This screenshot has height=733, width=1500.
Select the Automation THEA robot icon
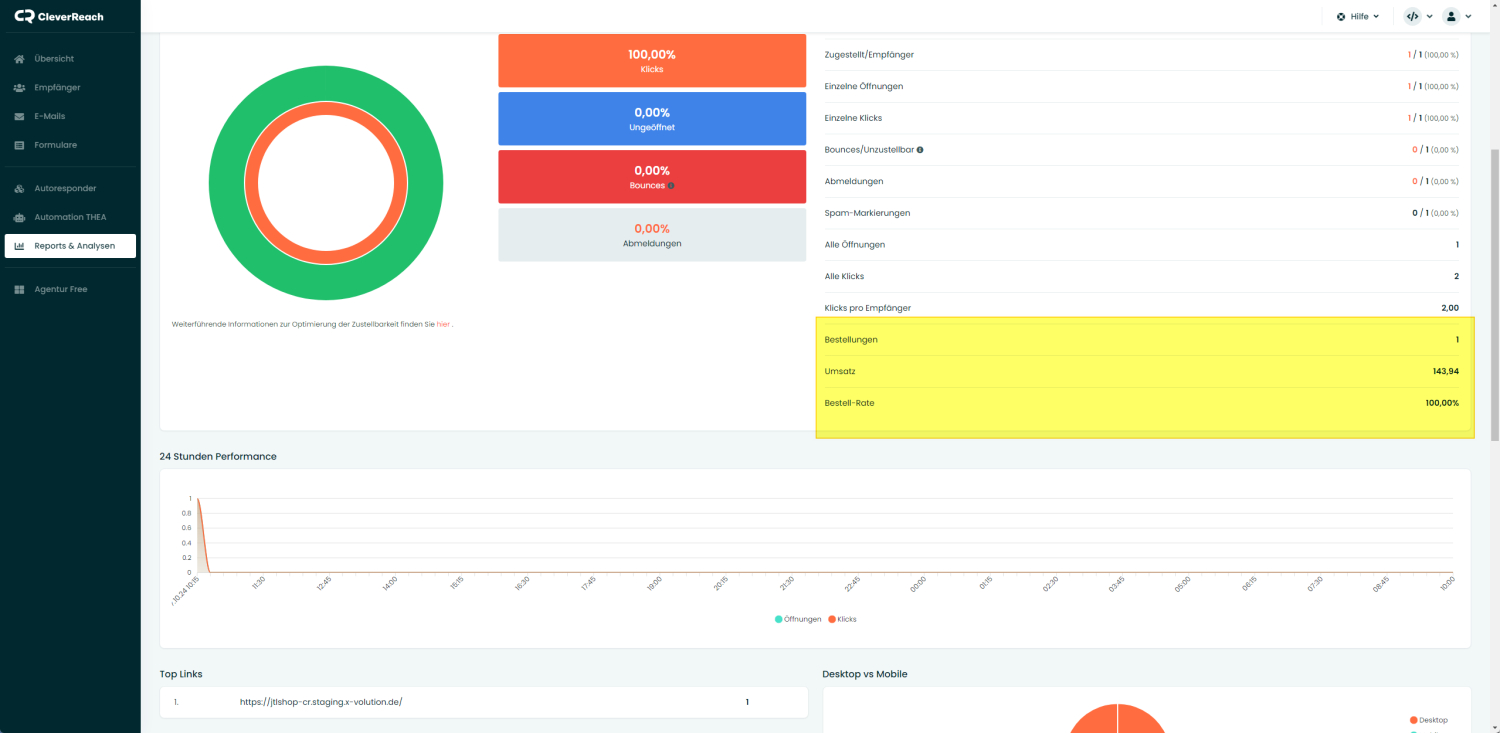point(18,217)
